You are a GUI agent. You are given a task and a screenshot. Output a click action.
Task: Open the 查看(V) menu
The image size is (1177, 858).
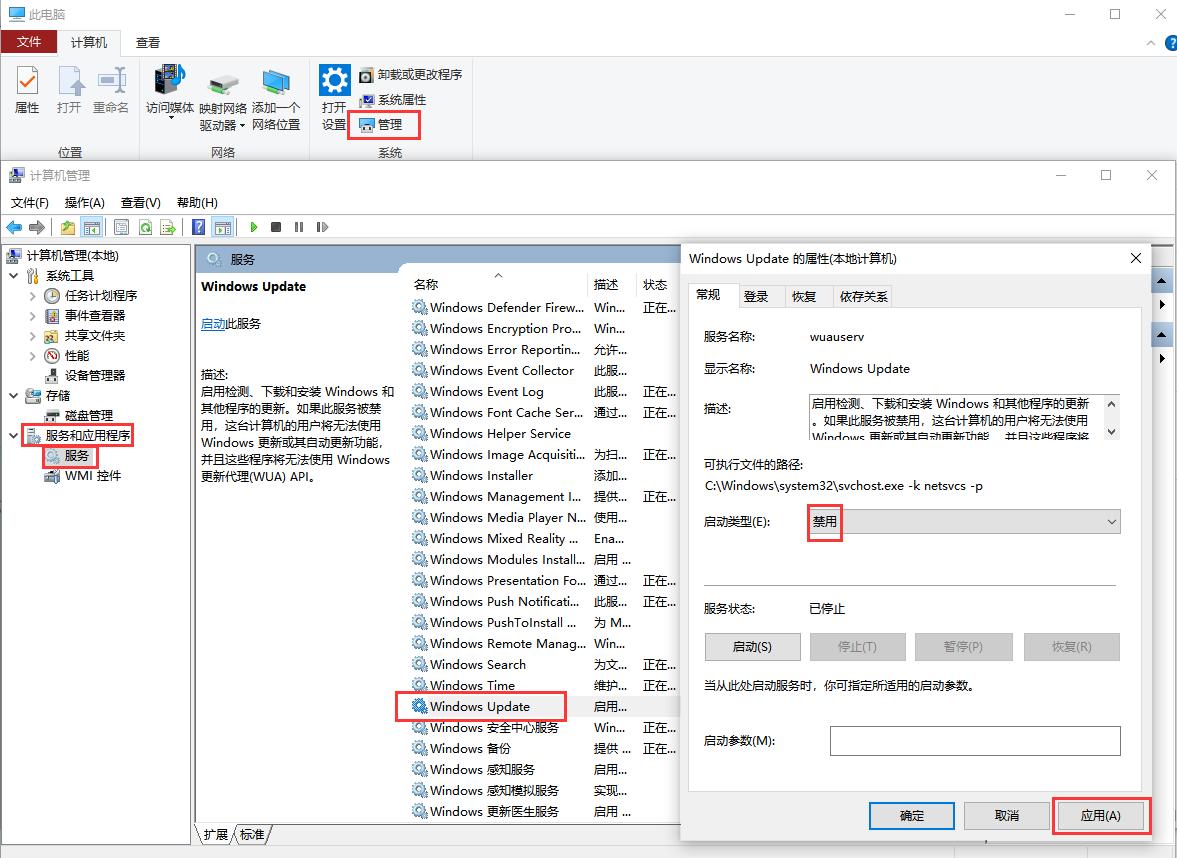pyautogui.click(x=140, y=202)
